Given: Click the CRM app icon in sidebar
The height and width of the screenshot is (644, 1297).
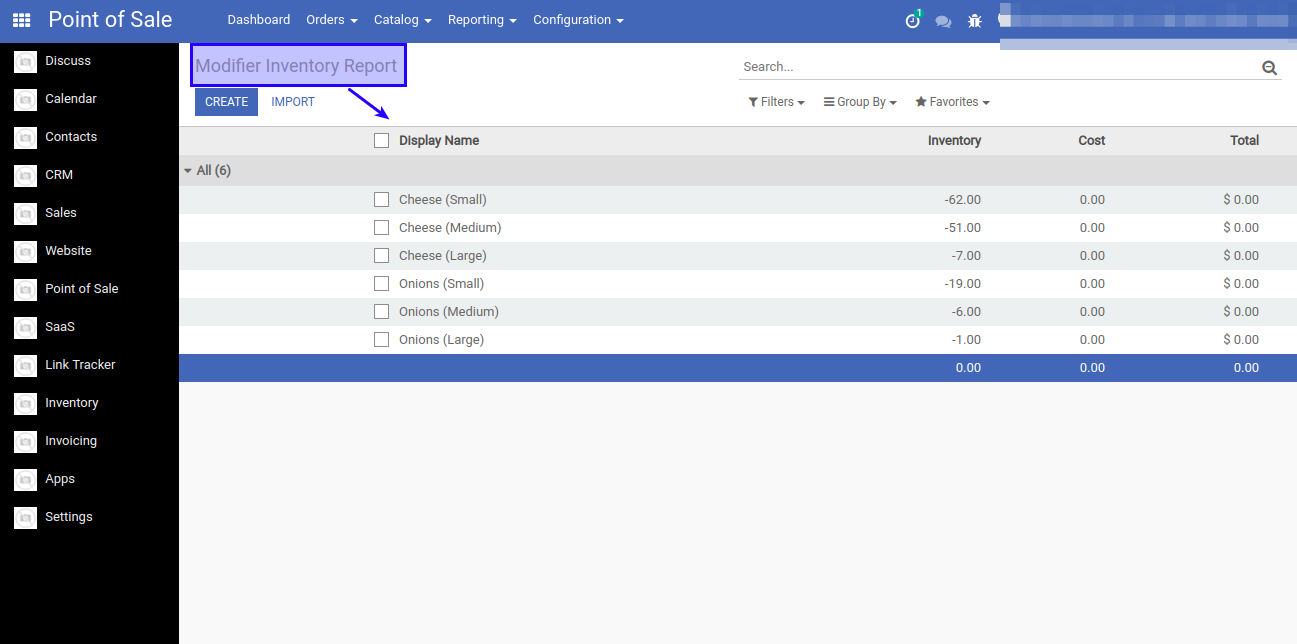Looking at the screenshot, I should (25, 175).
